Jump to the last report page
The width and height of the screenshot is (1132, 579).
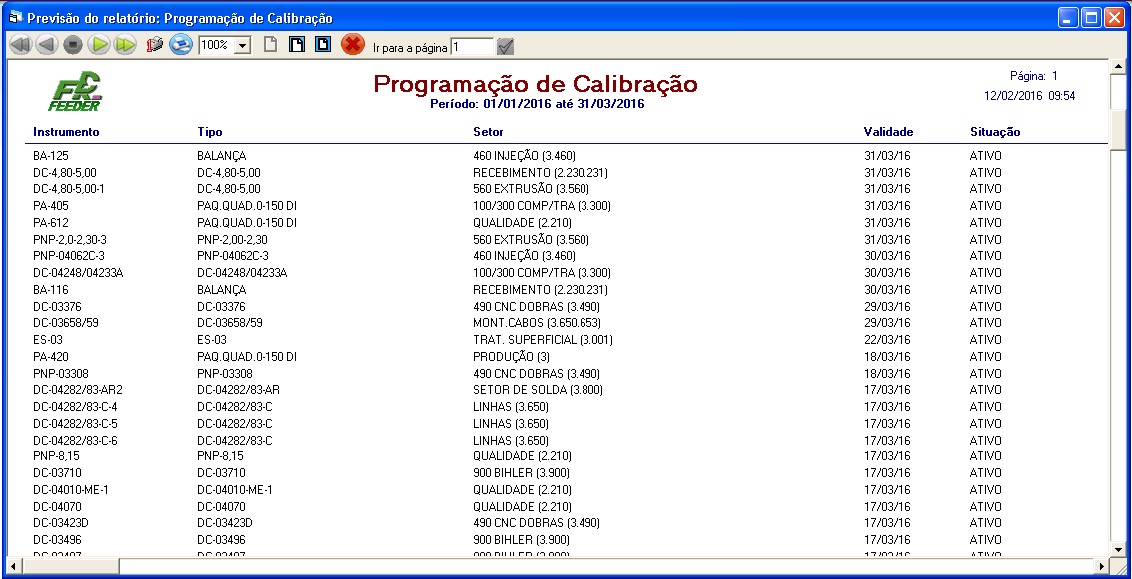coord(125,45)
